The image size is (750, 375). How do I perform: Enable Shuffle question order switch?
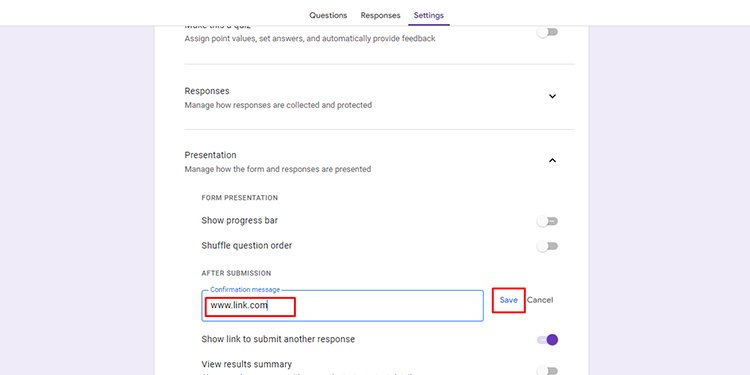[x=547, y=246]
